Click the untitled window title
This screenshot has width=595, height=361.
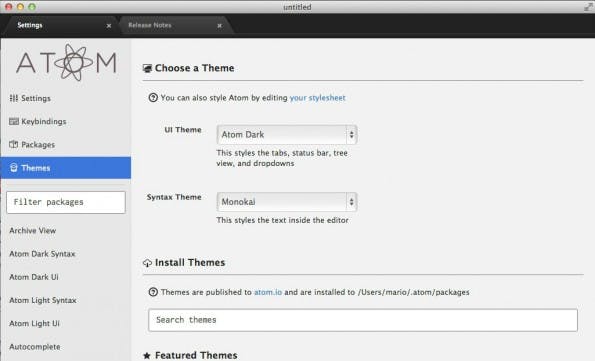point(297,7)
